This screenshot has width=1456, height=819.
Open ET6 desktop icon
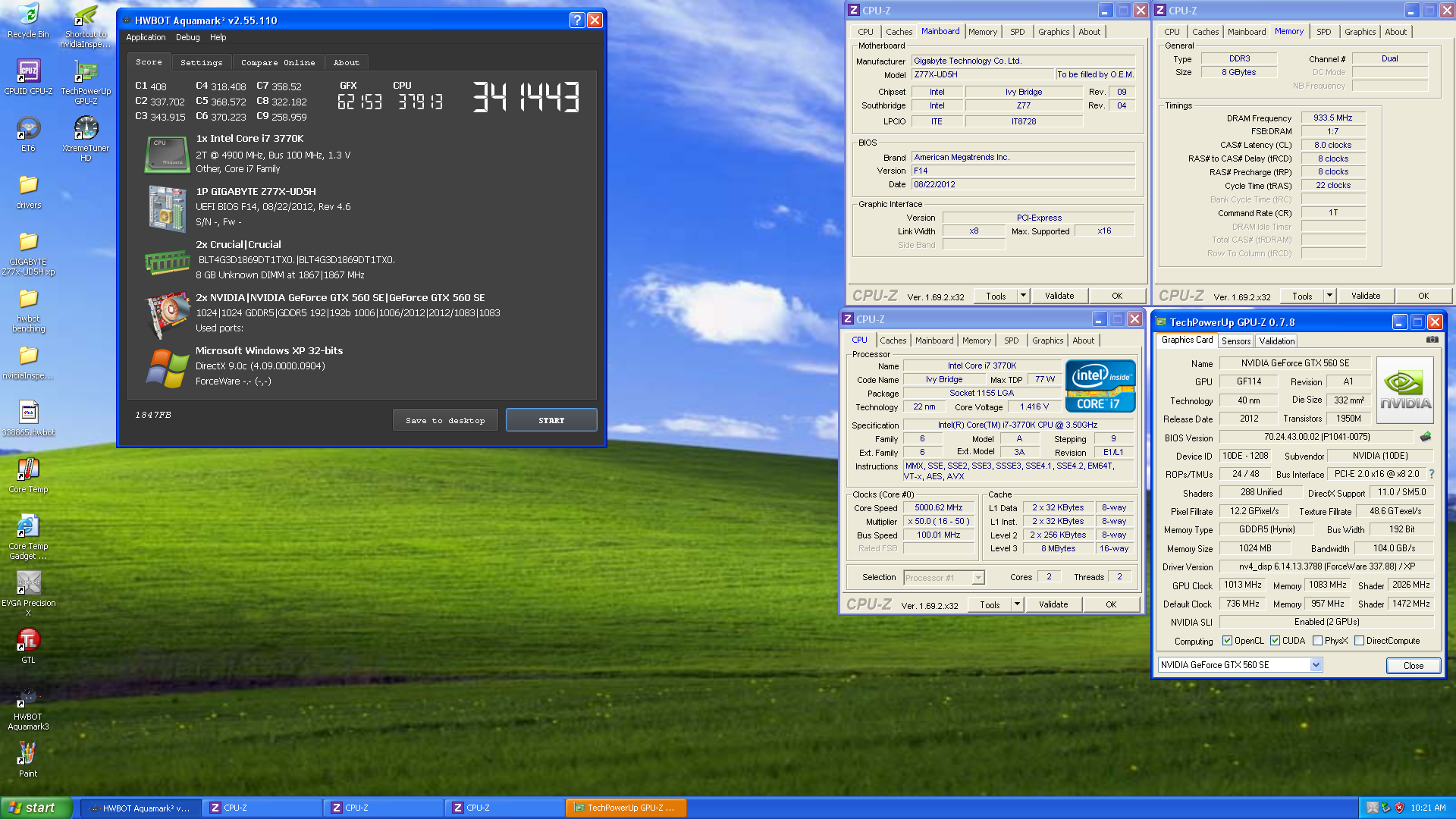click(28, 134)
